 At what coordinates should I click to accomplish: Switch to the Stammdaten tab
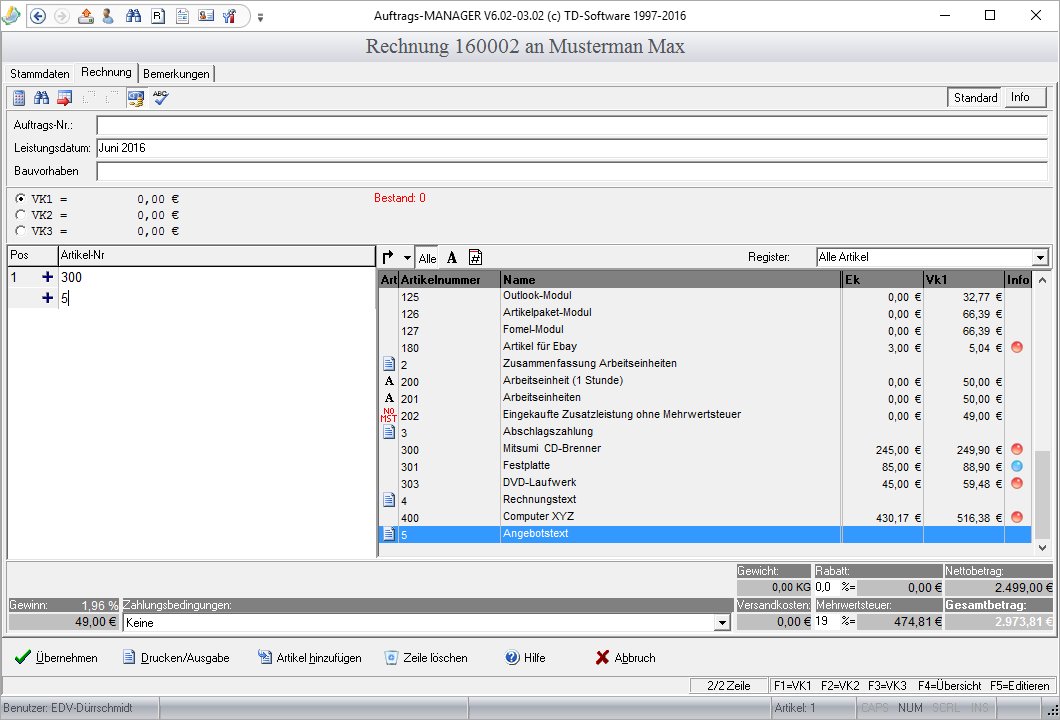coord(40,74)
